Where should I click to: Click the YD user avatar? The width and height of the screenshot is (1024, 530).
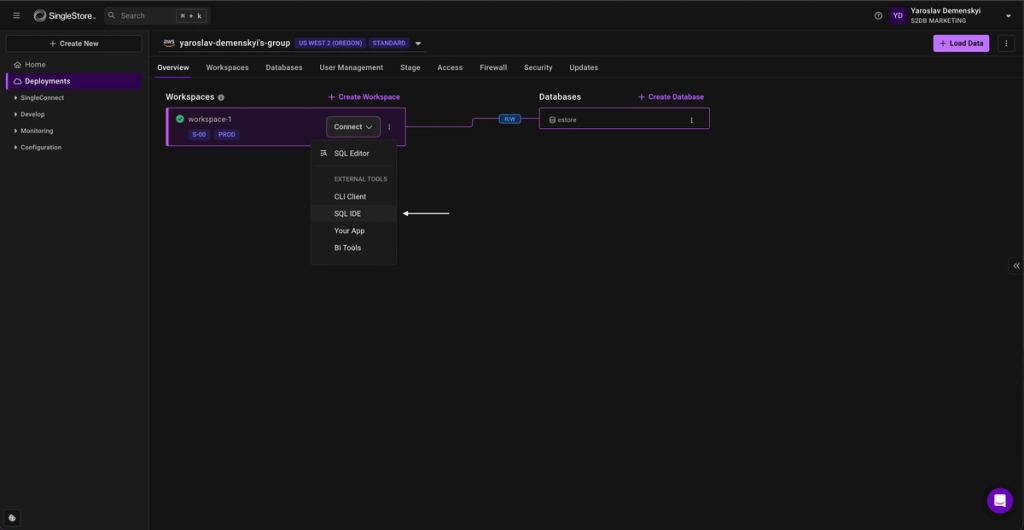tap(898, 16)
